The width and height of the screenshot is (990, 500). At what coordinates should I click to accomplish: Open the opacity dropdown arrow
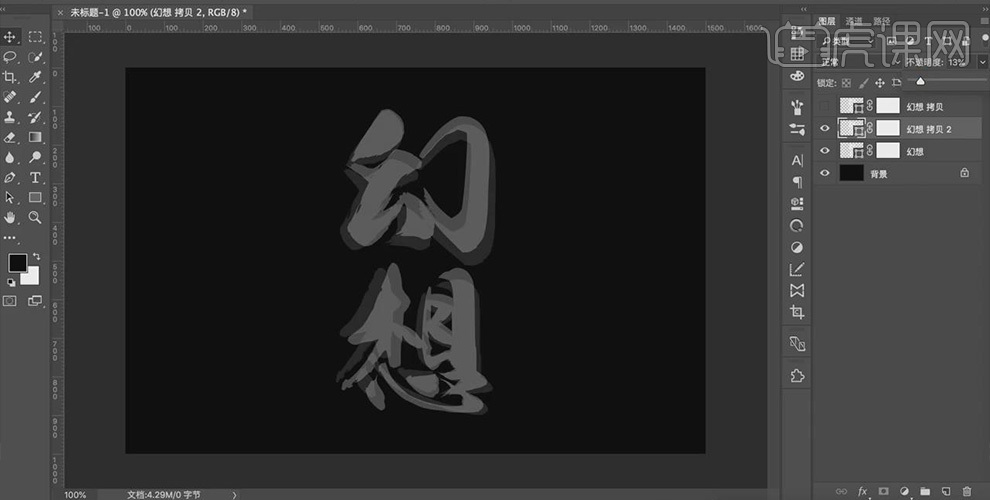(x=982, y=62)
